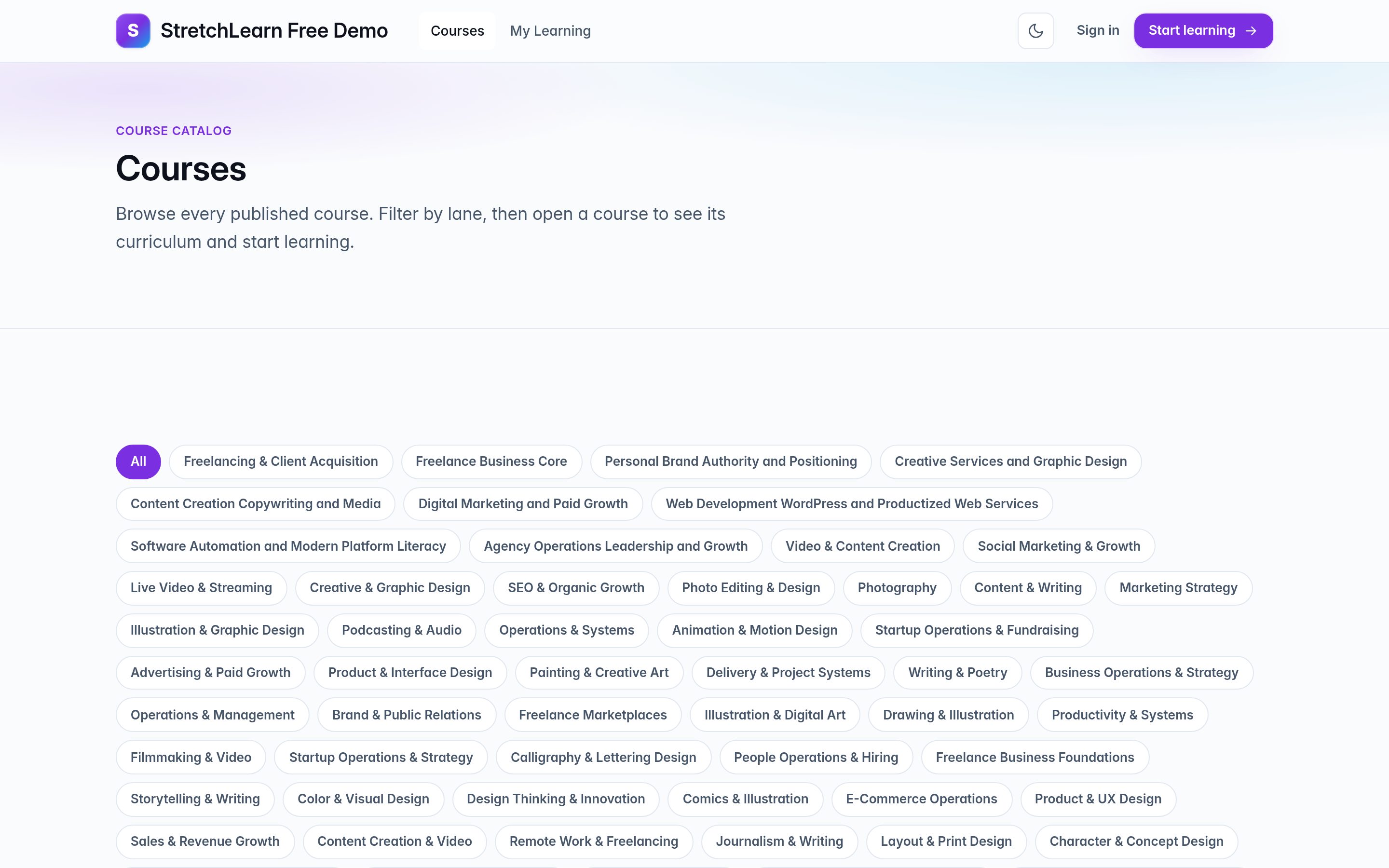Image resolution: width=1389 pixels, height=868 pixels.
Task: Select the Photography filter chip
Action: click(897, 588)
